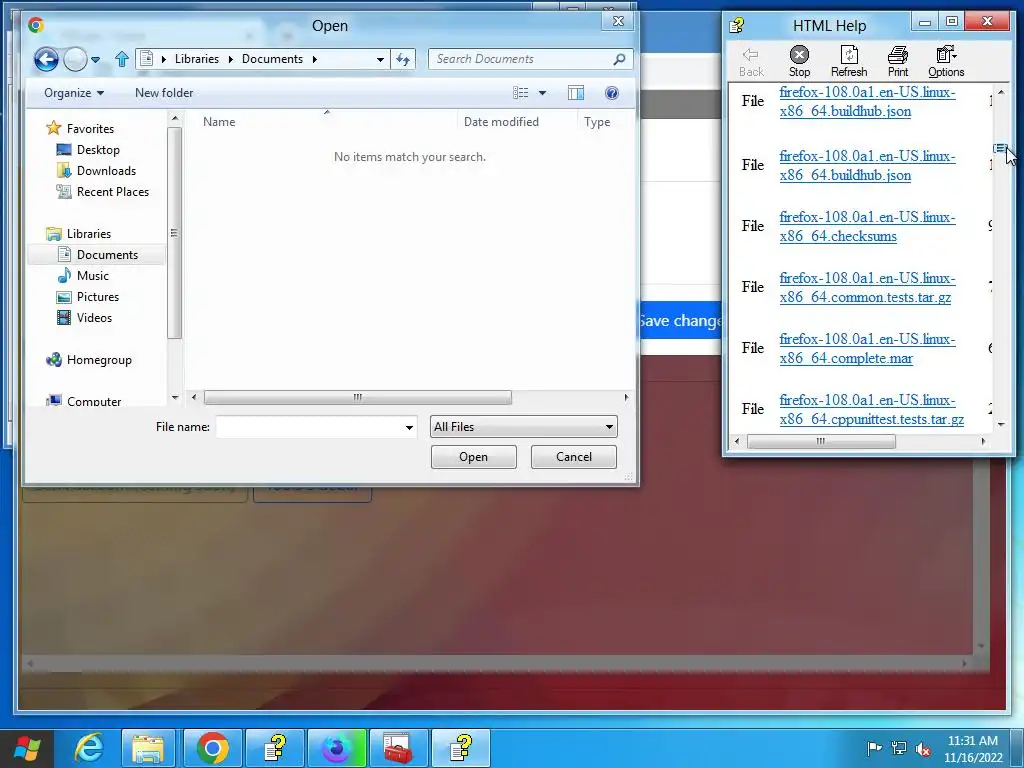Viewport: 1024px width, 768px height.
Task: Go up one folder level arrow
Action: (x=121, y=59)
